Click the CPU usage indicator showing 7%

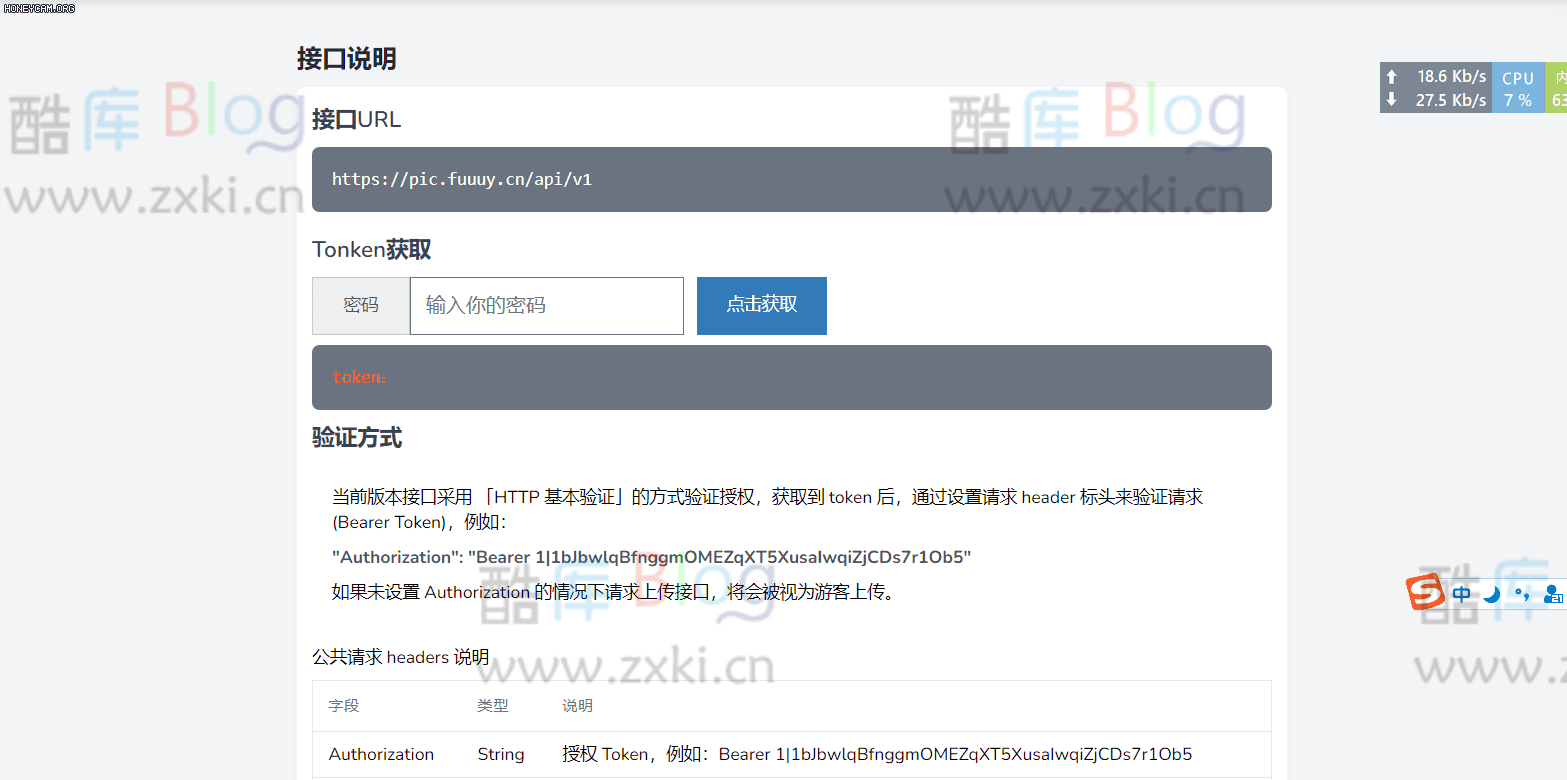pos(1518,87)
